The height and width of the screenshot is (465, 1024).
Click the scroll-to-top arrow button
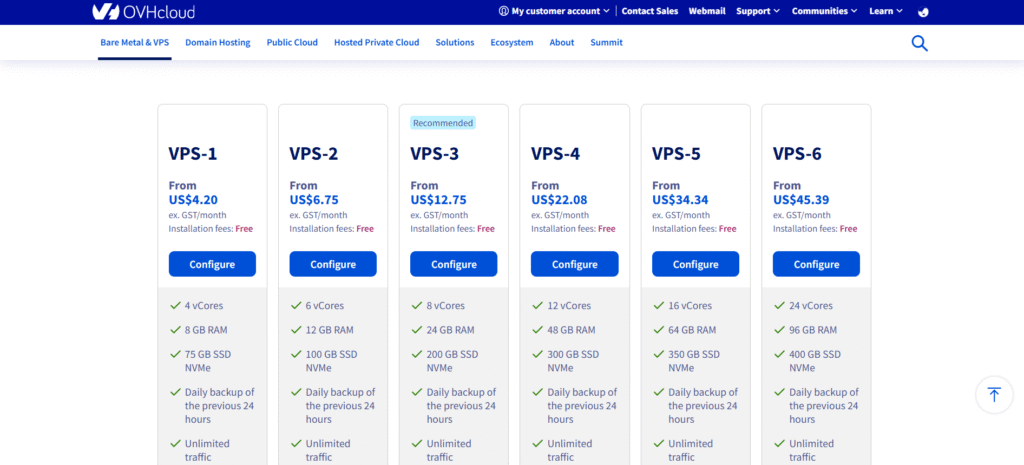coord(993,394)
